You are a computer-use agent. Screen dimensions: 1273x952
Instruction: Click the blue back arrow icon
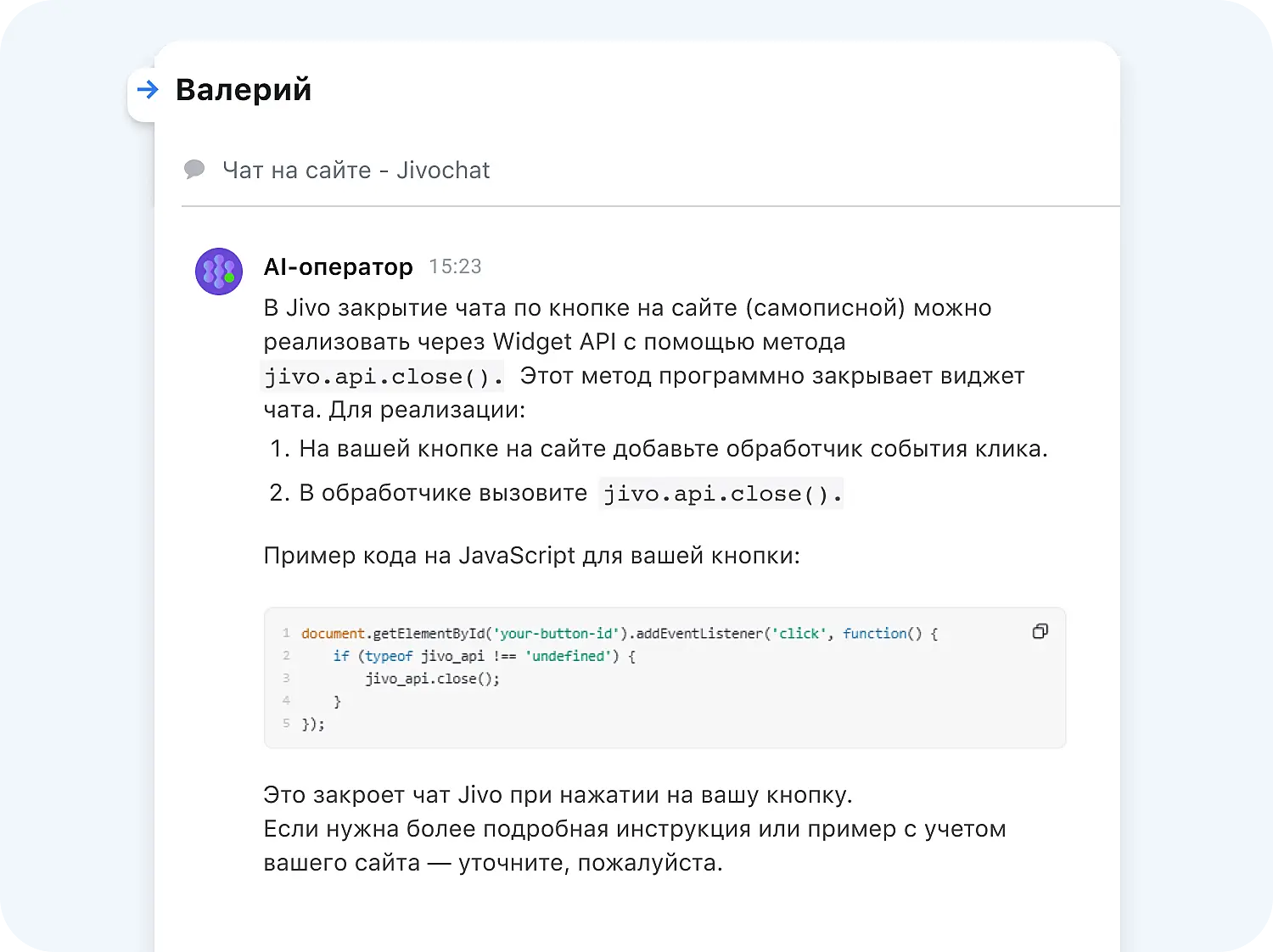pos(148,89)
